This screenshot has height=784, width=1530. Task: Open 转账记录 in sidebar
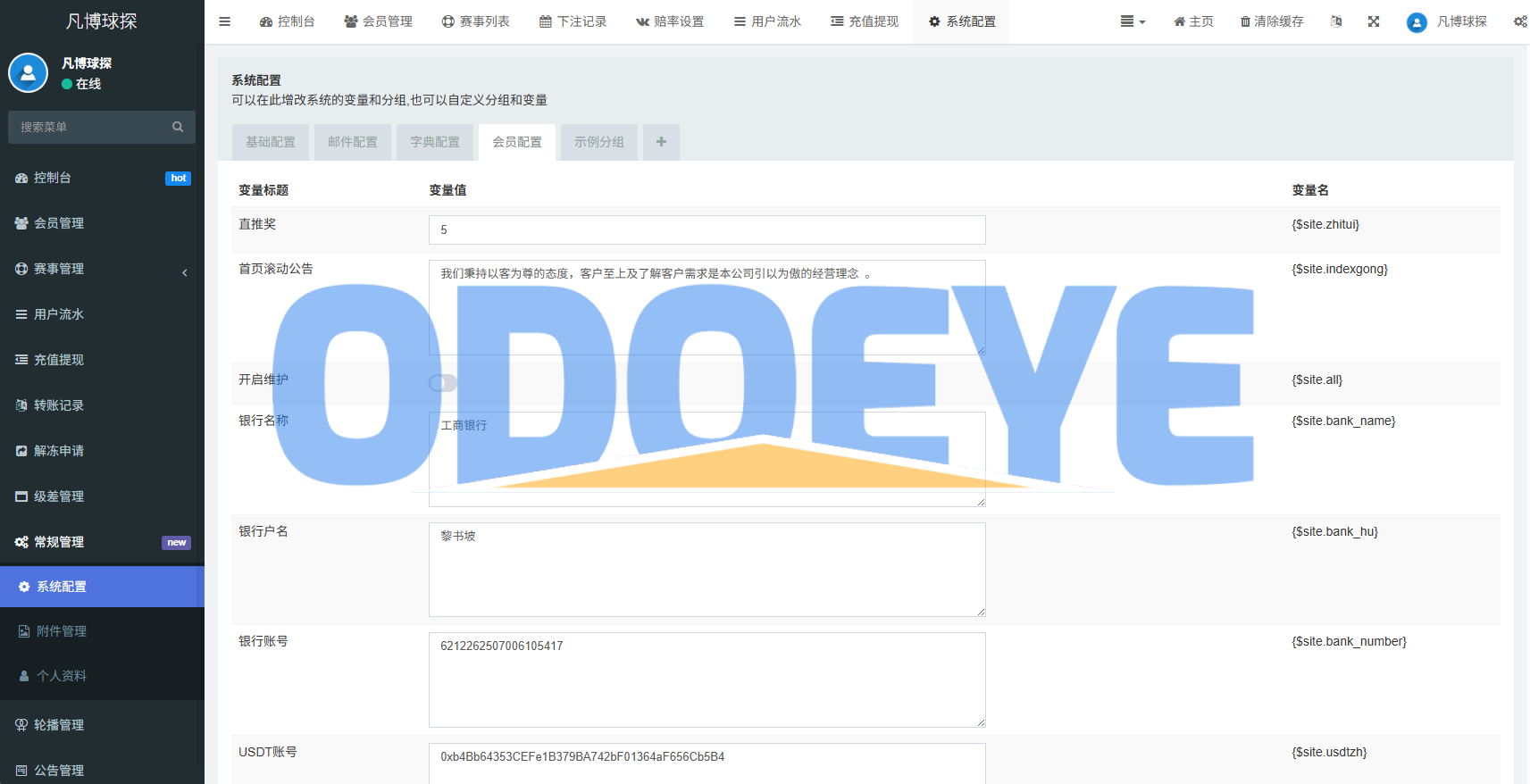coord(102,405)
